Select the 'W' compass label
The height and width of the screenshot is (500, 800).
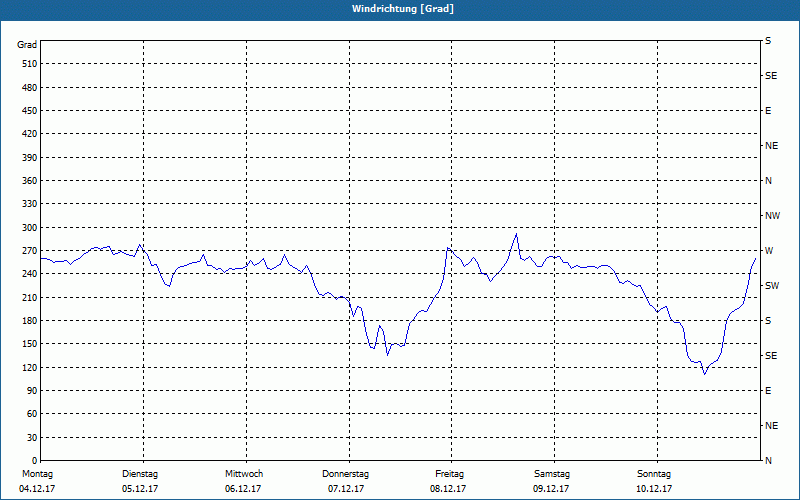point(769,251)
